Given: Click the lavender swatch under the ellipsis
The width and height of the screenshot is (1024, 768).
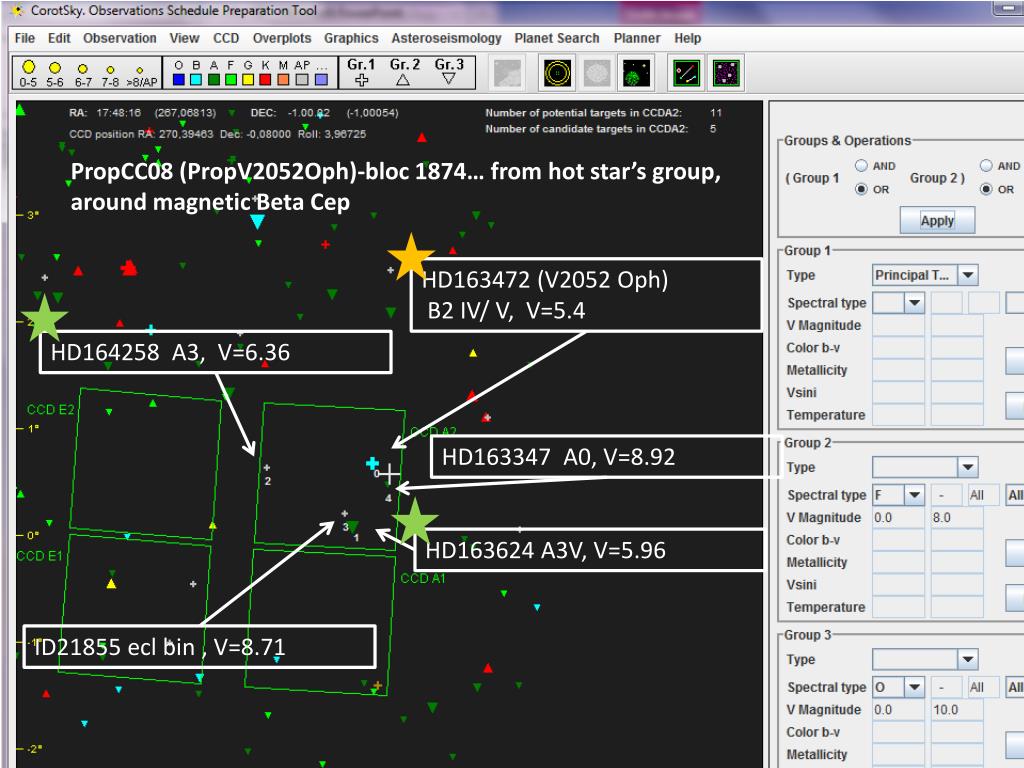Looking at the screenshot, I should (x=321, y=80).
